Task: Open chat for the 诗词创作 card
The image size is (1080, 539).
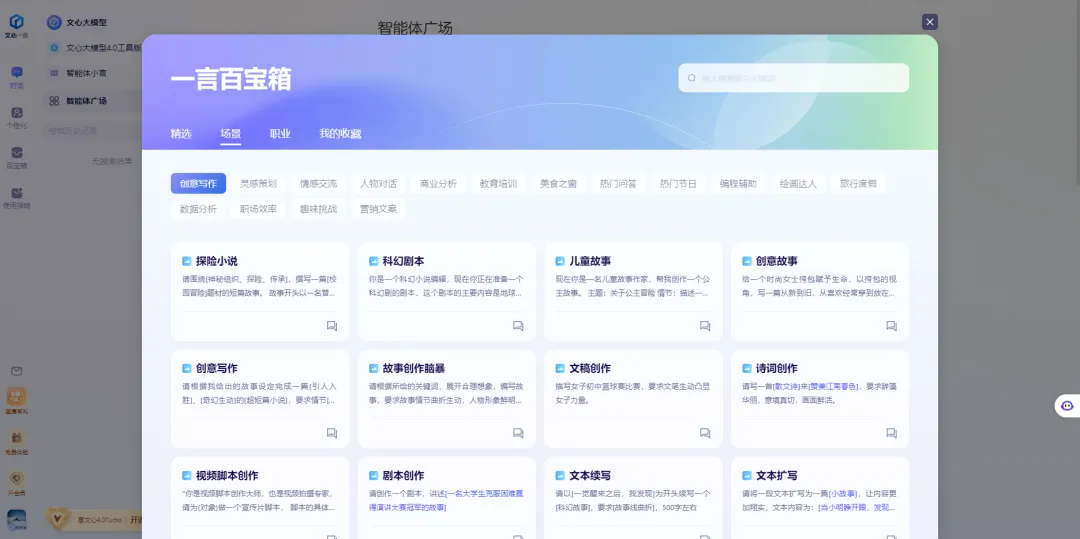Action: click(891, 433)
